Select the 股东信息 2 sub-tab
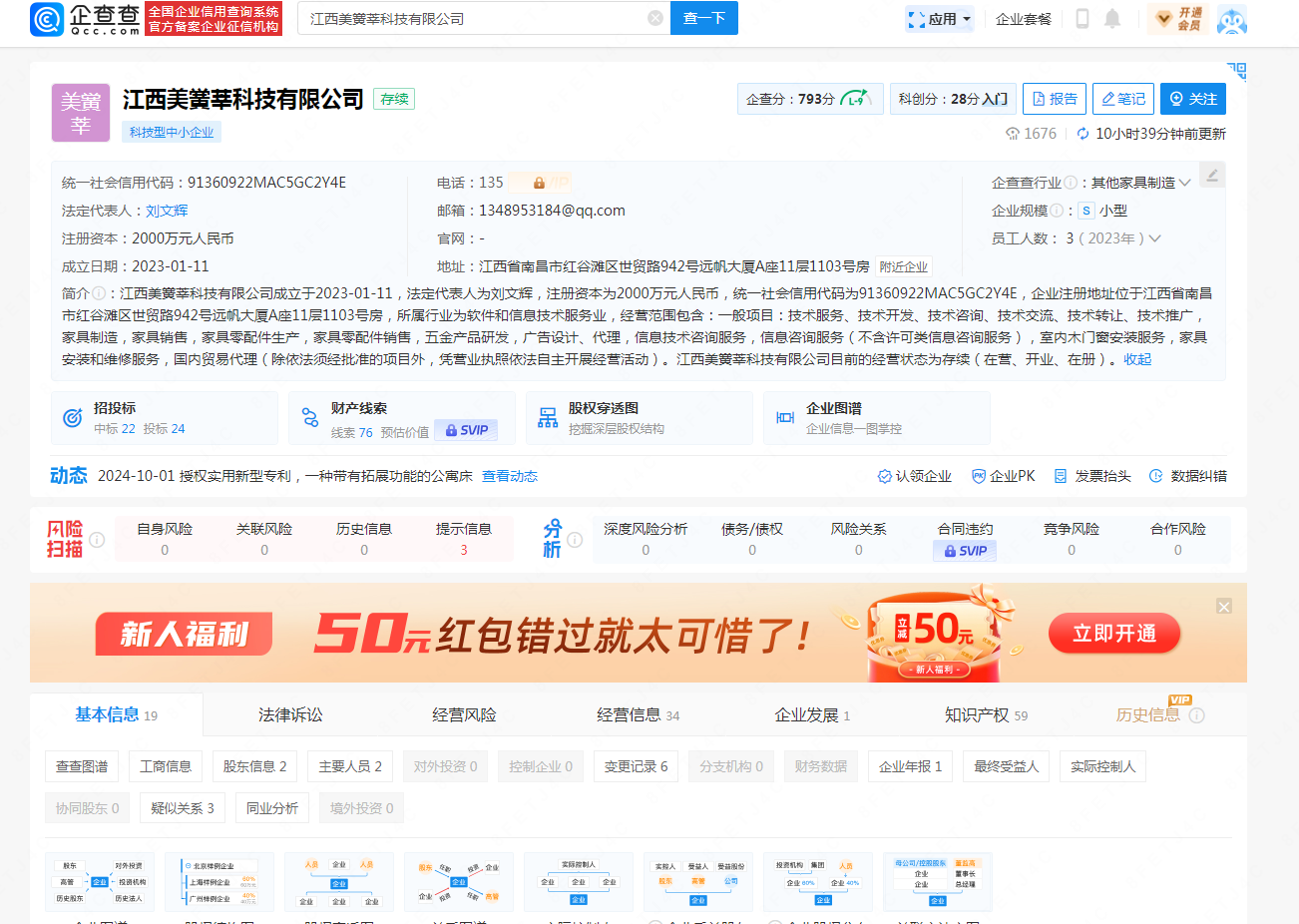Screen dimensions: 1299x924 (x=254, y=766)
